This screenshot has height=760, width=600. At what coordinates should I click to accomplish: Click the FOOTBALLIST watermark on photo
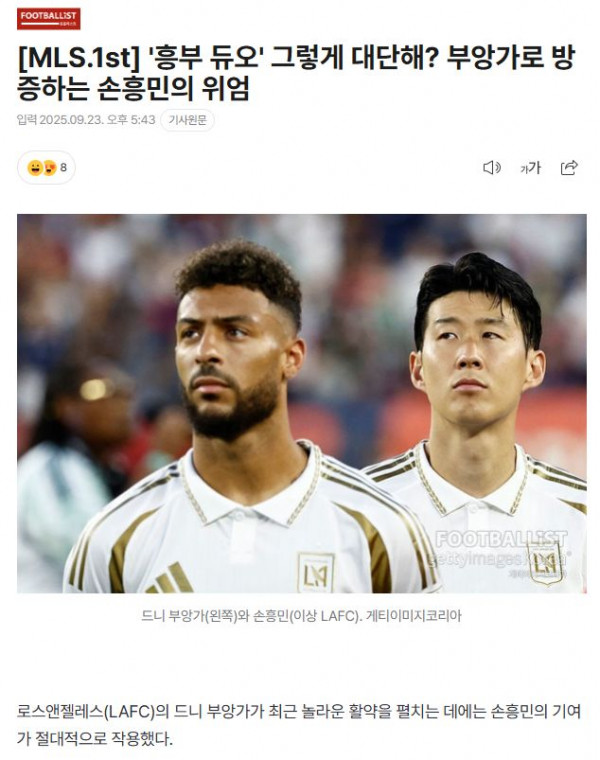click(x=501, y=539)
